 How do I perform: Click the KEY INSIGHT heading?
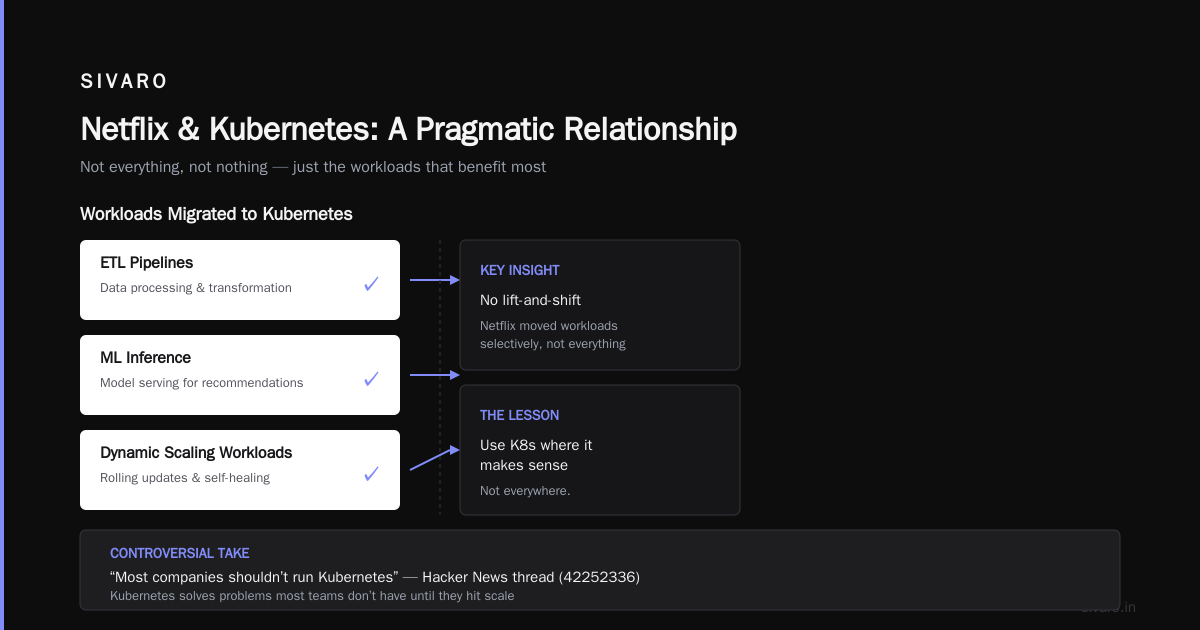(520, 270)
